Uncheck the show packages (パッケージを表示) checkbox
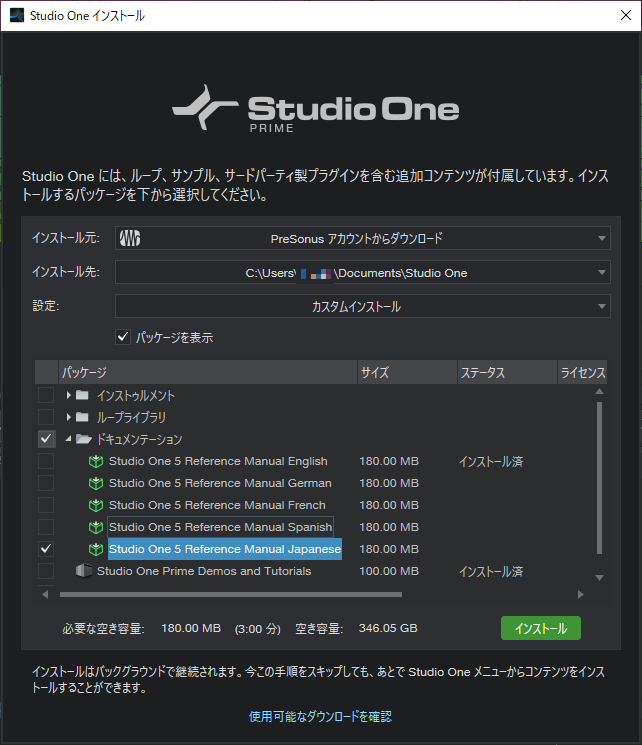Viewport: 642px width, 745px height. 123,337
